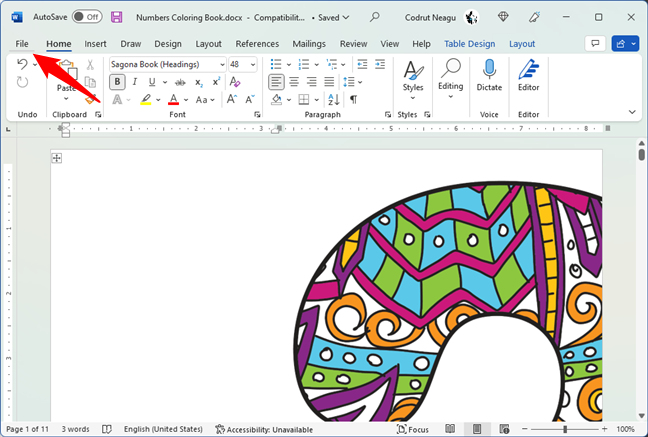Click the Save icon in title bar

117,17
